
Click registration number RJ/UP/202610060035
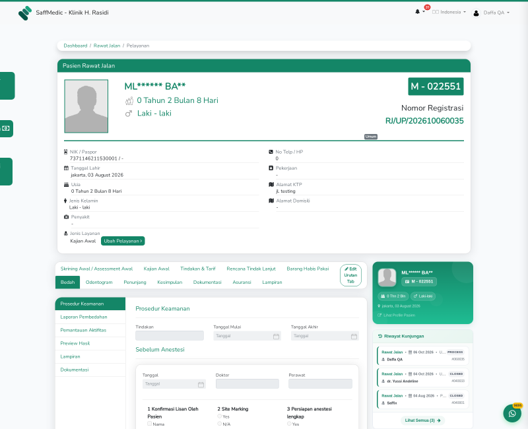tap(424, 121)
